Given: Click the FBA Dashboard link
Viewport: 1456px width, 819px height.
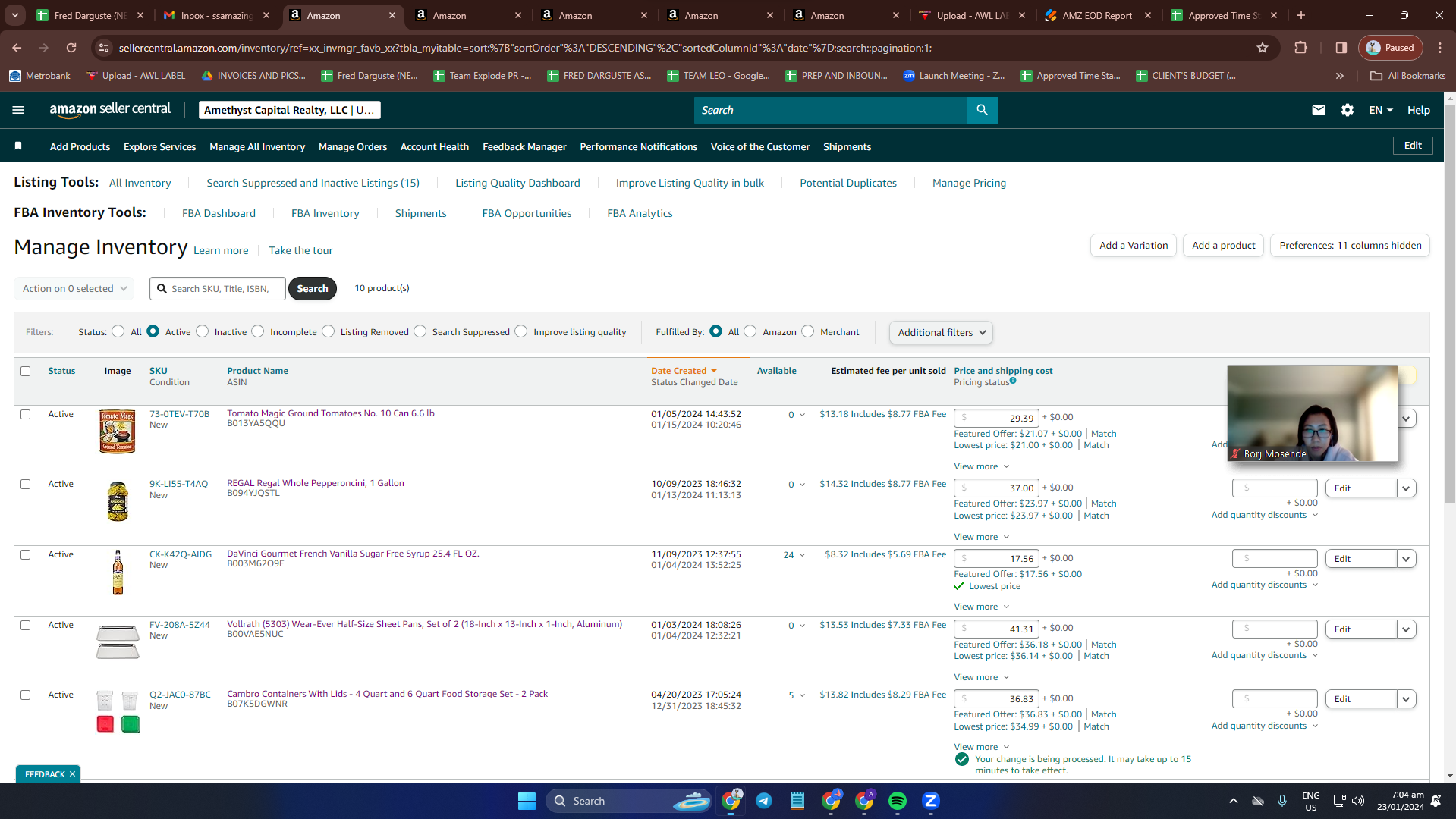Looking at the screenshot, I should coord(219,213).
